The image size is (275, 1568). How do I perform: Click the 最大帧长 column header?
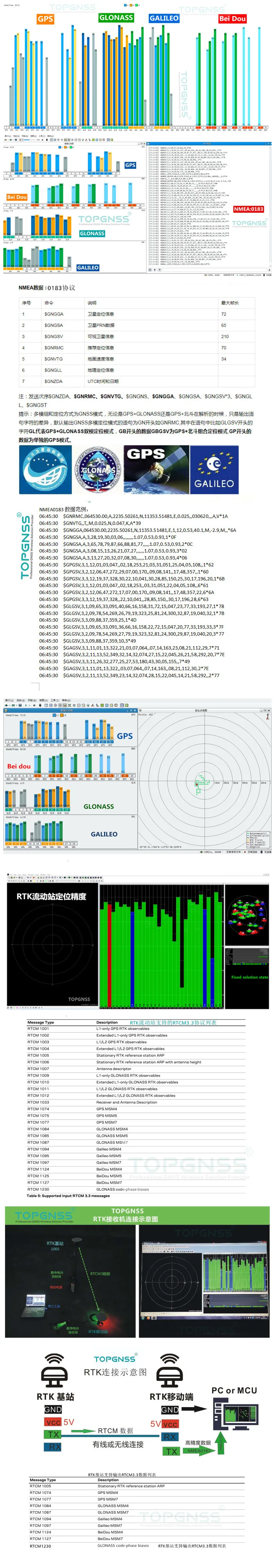(230, 302)
